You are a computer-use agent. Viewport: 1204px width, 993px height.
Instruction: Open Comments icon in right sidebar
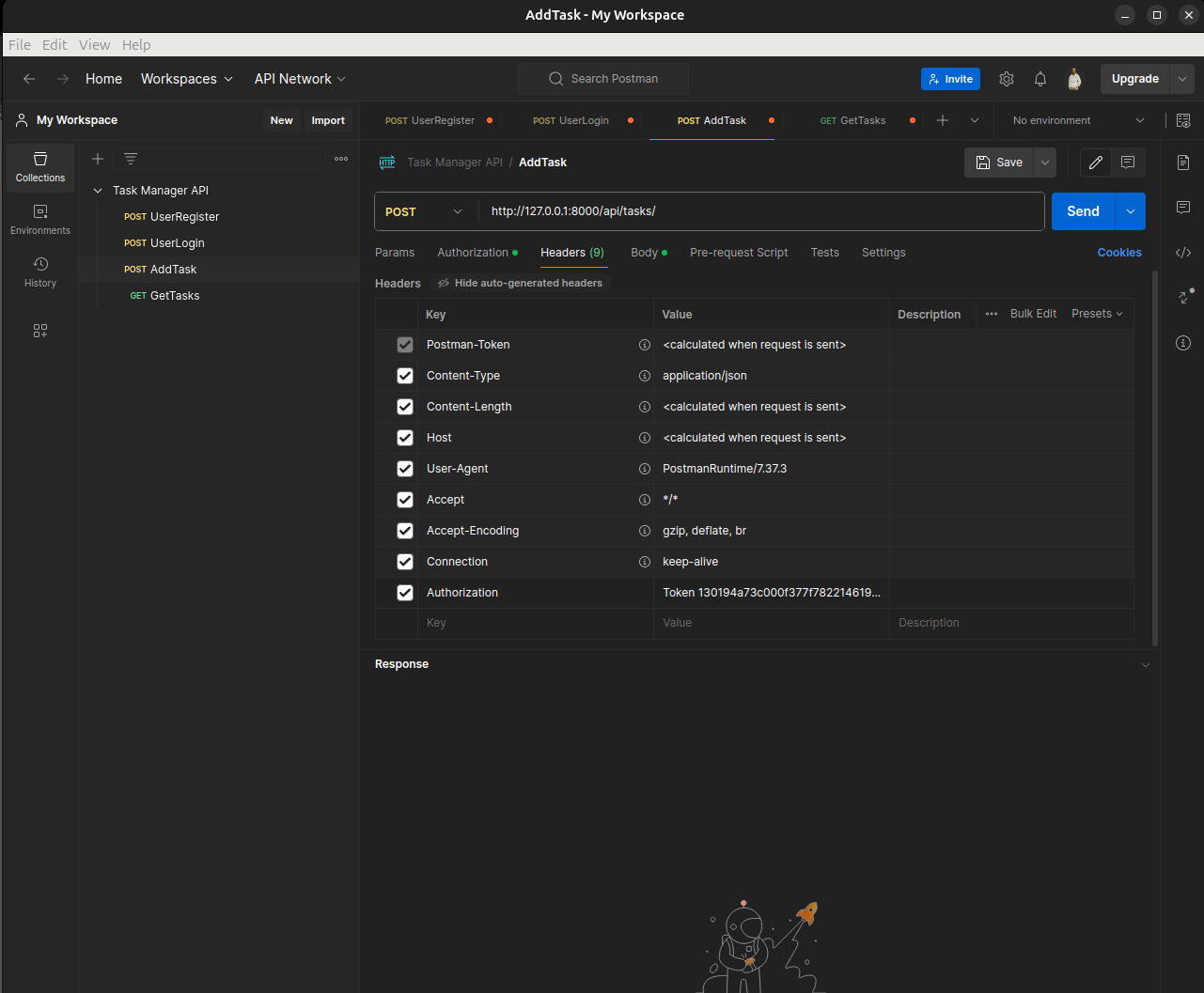pyautogui.click(x=1183, y=207)
